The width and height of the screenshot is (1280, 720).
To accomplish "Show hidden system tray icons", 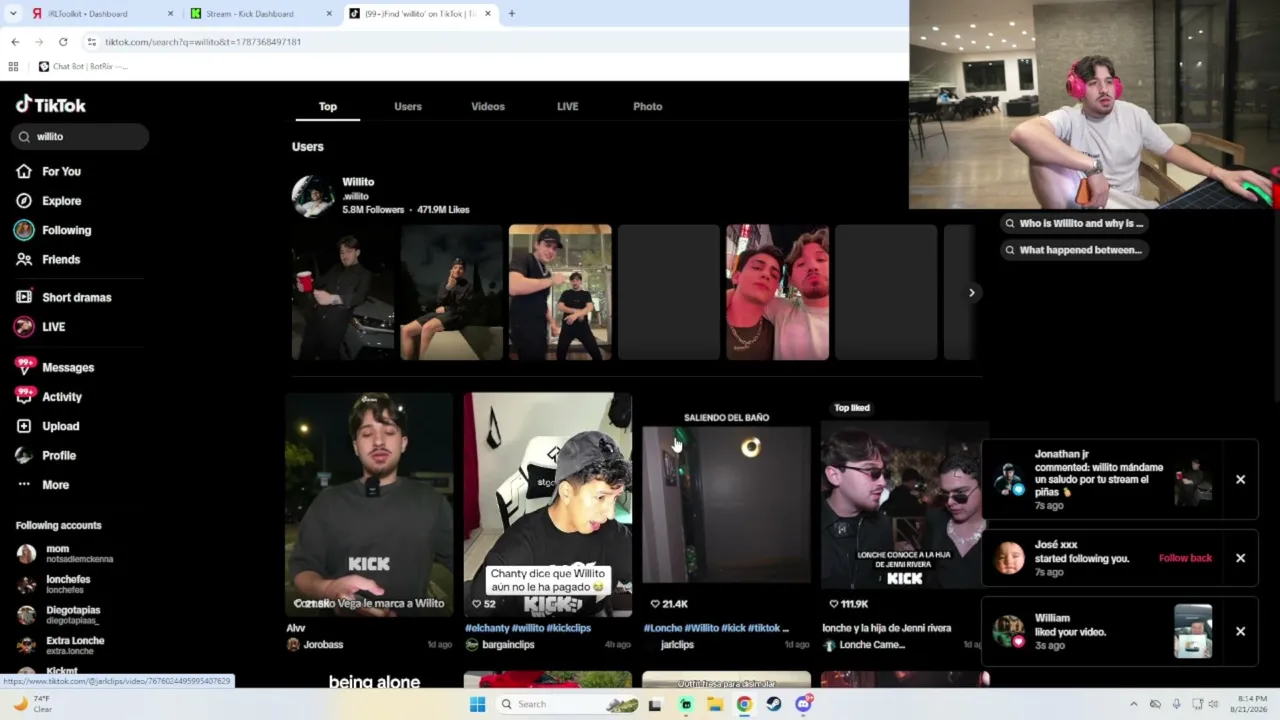I will coord(1133,704).
